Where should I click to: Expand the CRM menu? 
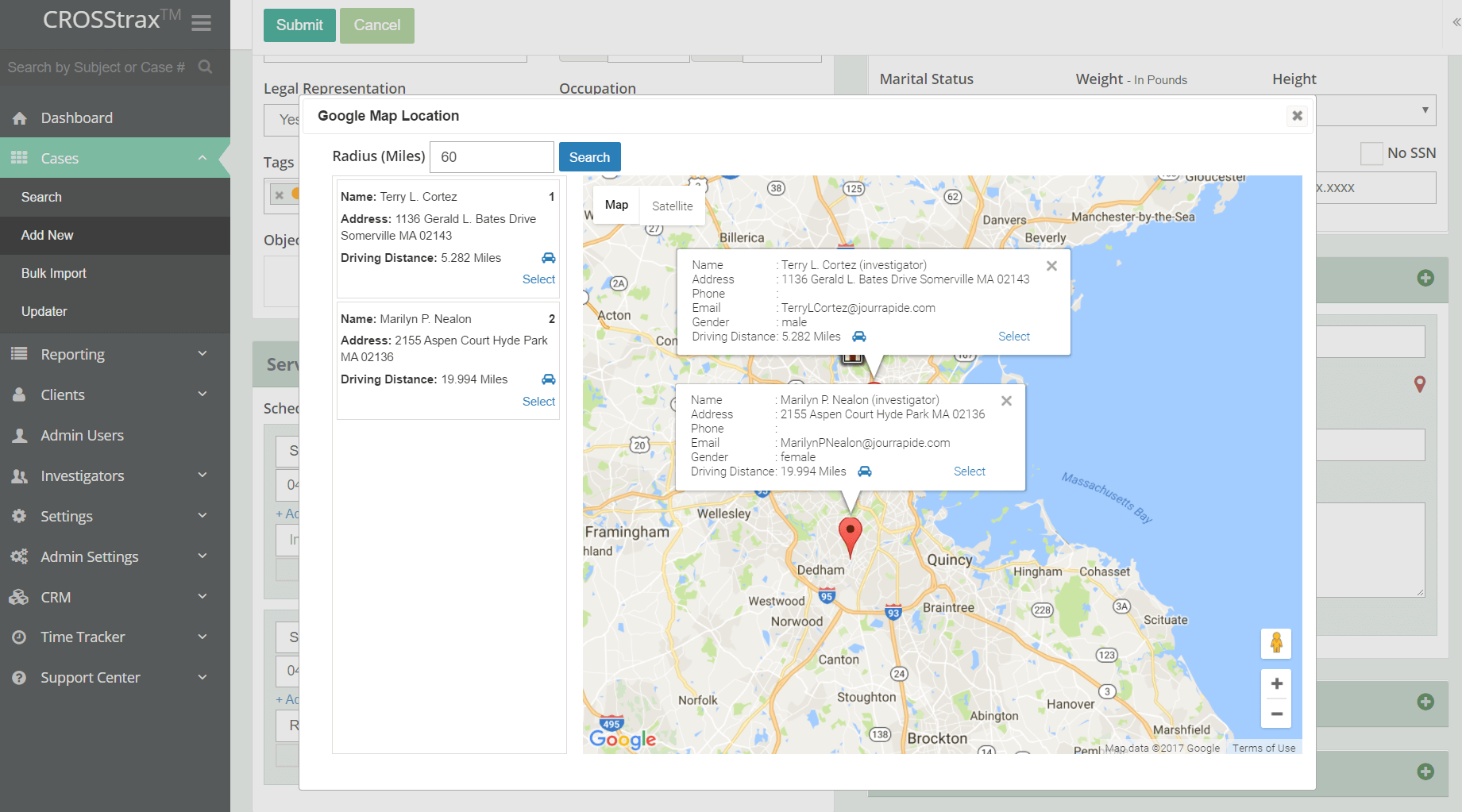pyautogui.click(x=115, y=597)
